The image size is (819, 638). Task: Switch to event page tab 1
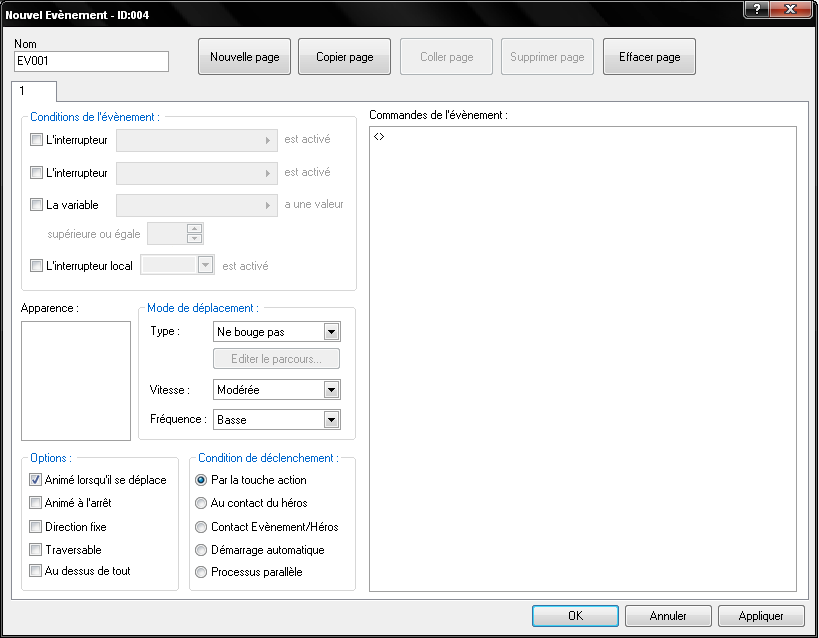tap(34, 91)
